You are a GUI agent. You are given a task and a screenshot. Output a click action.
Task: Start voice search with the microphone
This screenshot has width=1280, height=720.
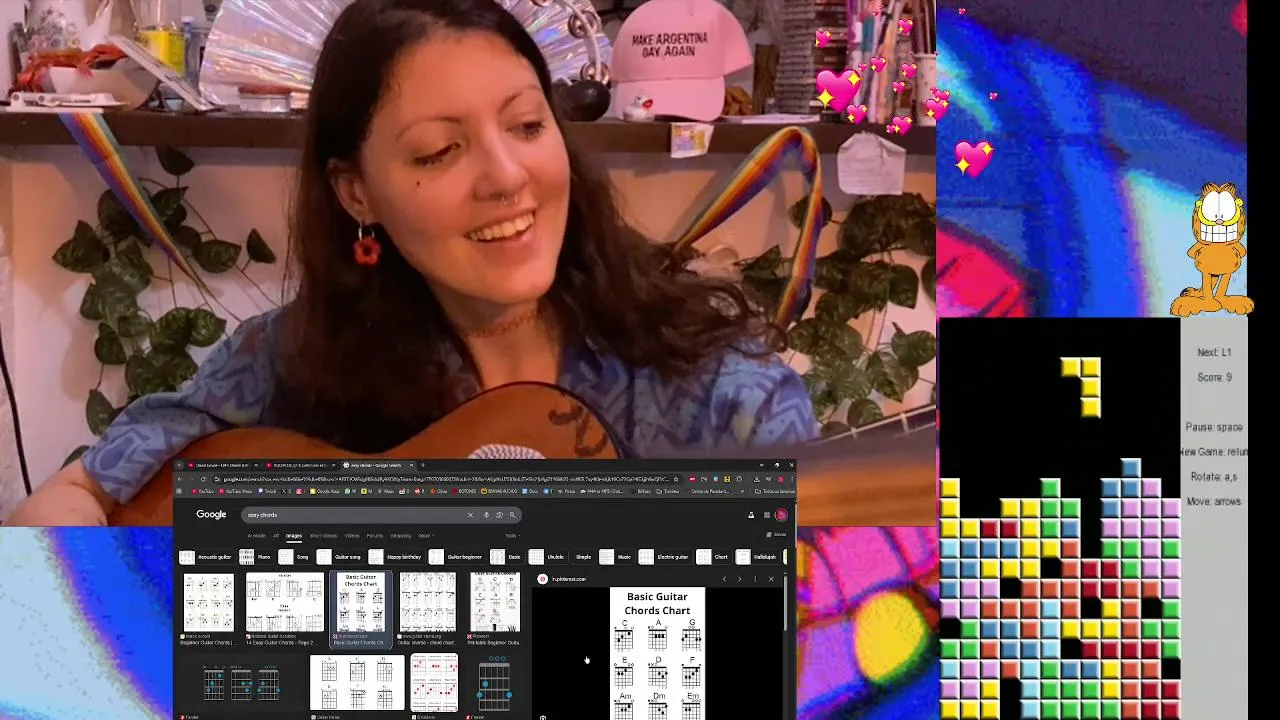click(x=486, y=515)
